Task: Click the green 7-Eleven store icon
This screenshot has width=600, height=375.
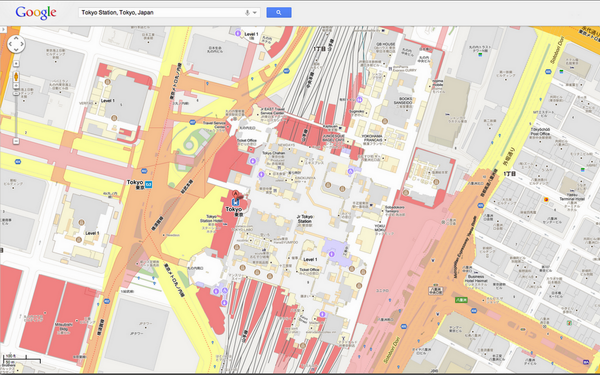Action: [570, 323]
